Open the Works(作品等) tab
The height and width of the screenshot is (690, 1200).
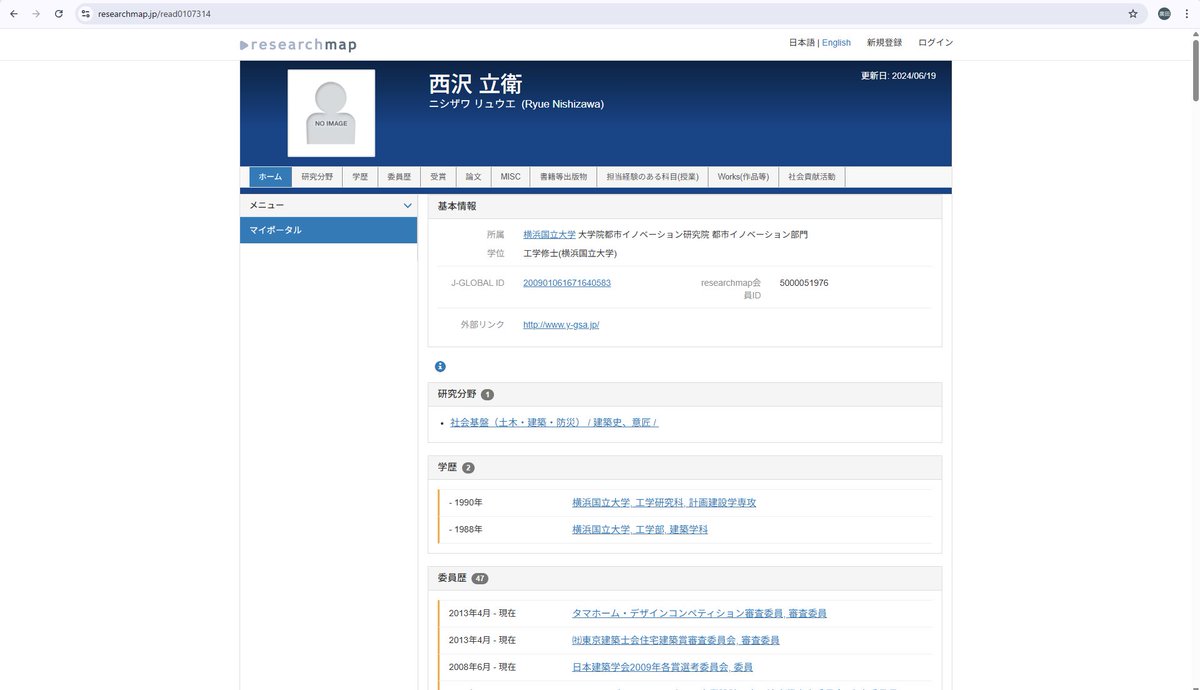743,177
